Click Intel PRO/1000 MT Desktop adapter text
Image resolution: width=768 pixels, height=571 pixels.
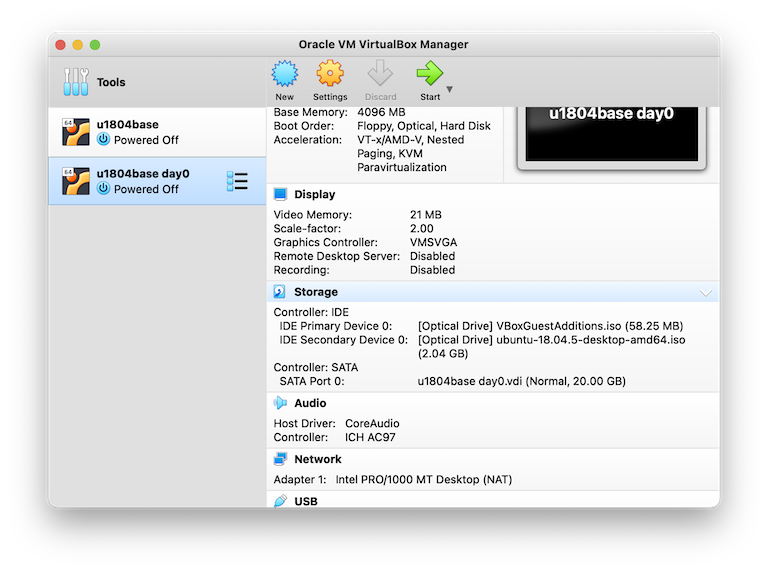tap(424, 479)
